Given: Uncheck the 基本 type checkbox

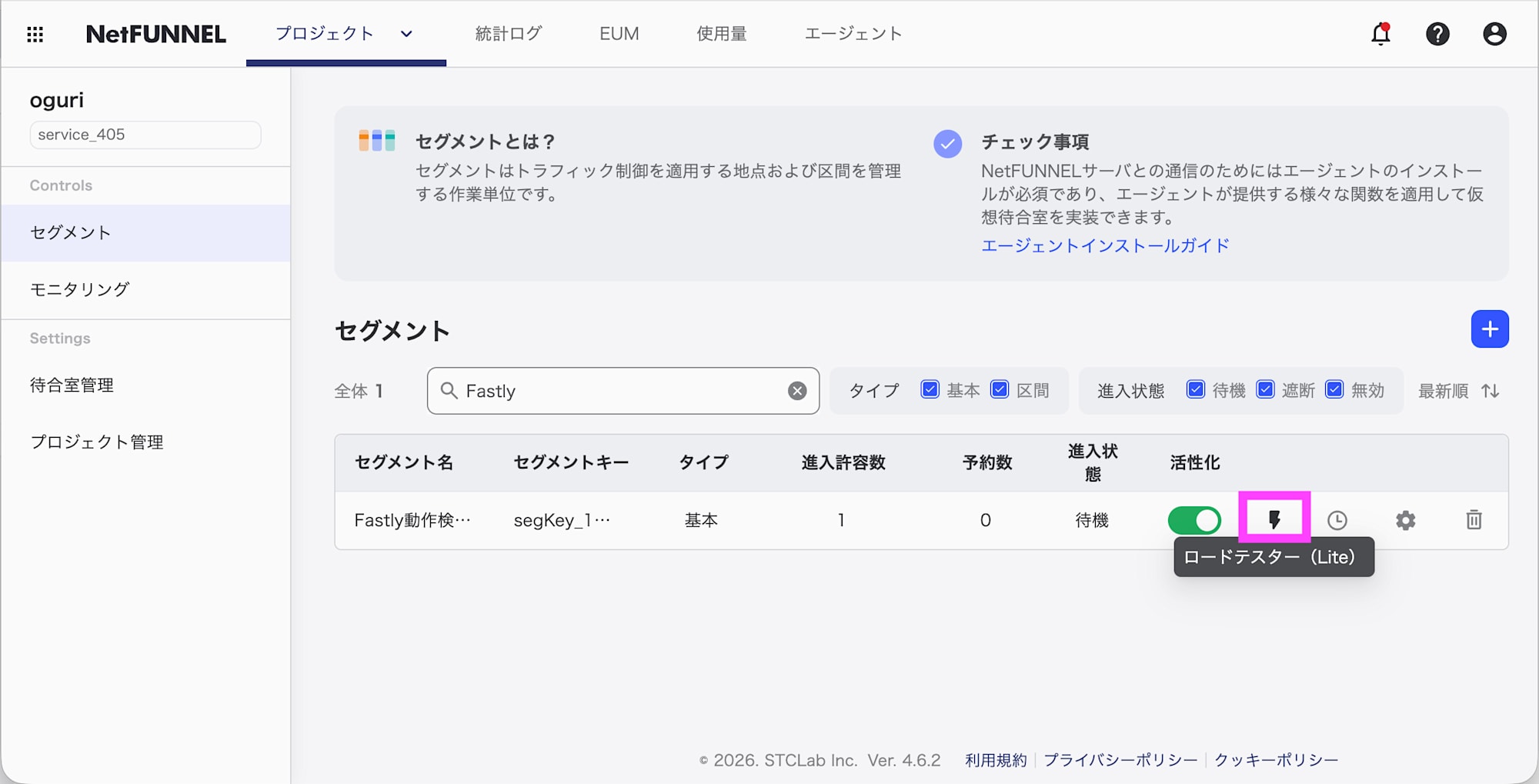Looking at the screenshot, I should click(930, 390).
